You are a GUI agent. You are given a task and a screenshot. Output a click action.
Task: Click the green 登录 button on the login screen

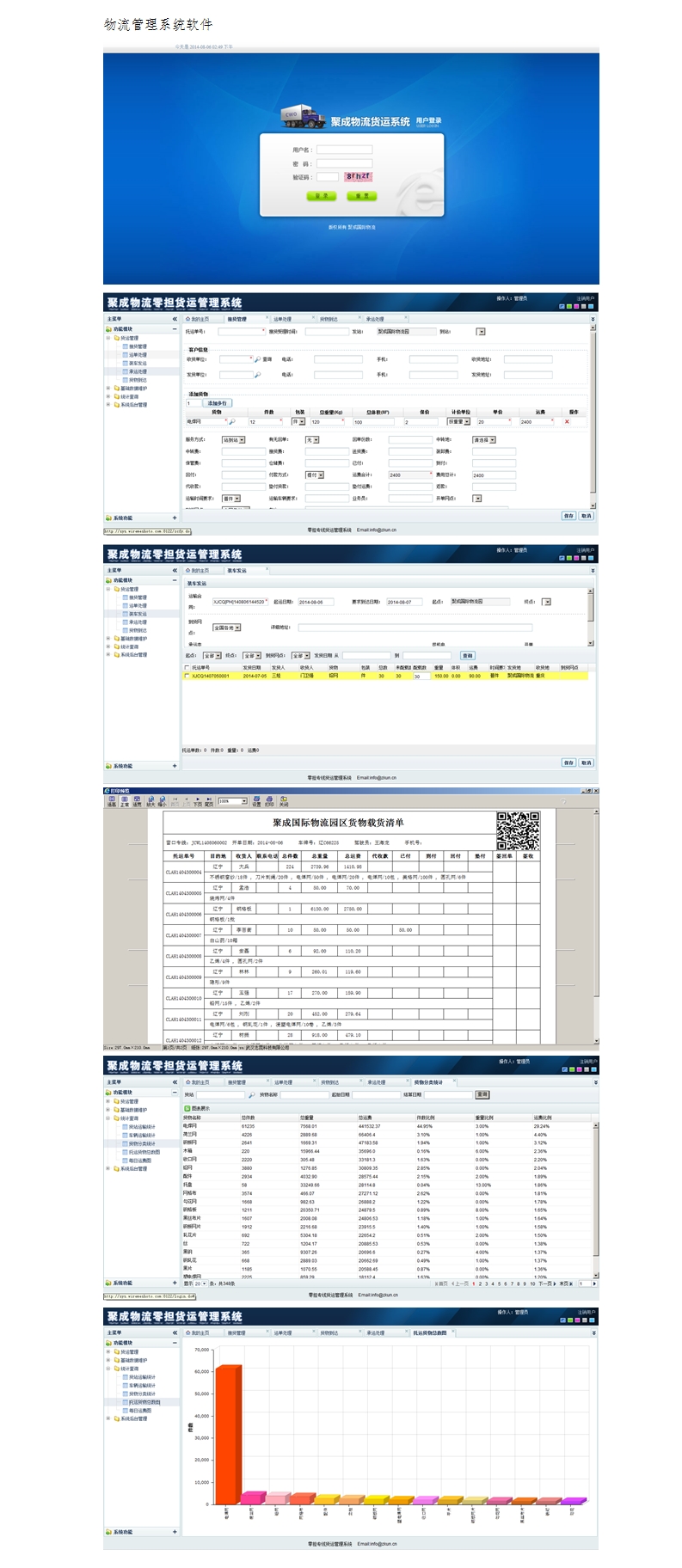(322, 196)
